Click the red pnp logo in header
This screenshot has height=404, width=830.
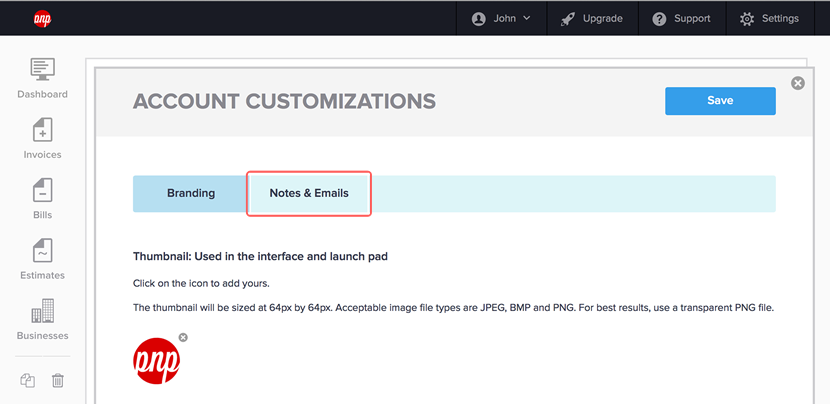(42, 19)
